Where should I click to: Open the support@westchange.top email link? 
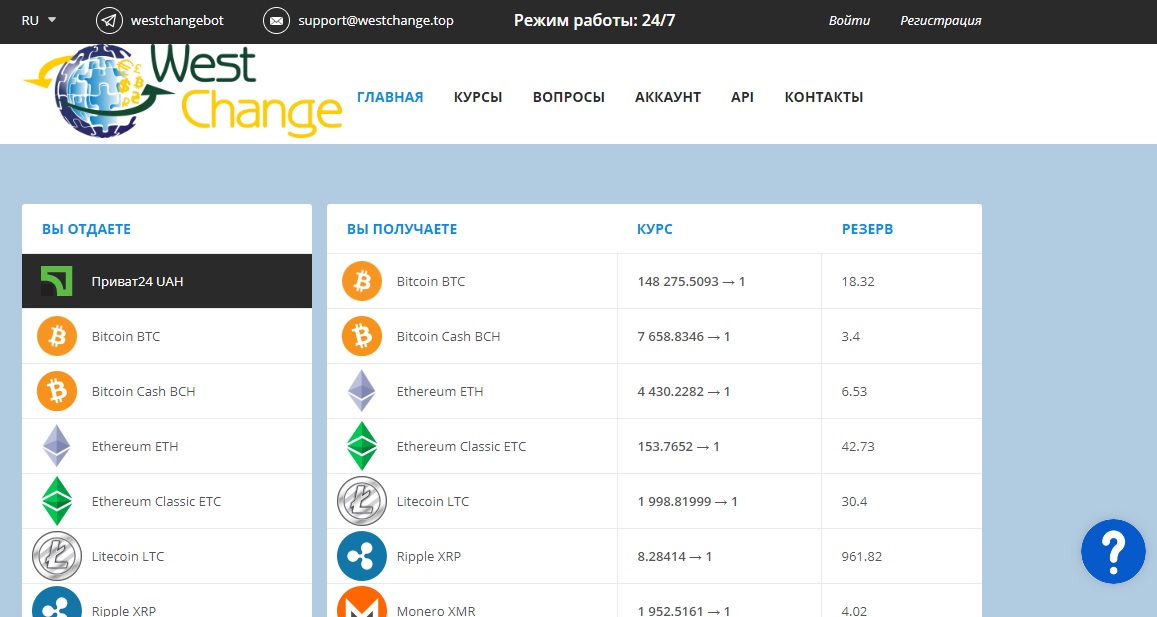tap(376, 21)
